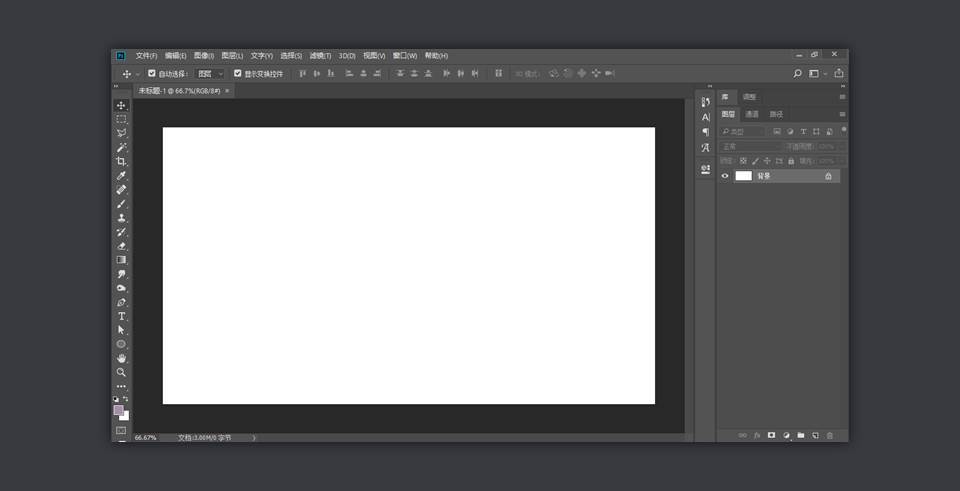Open the layer blend mode dropdown

pyautogui.click(x=750, y=146)
